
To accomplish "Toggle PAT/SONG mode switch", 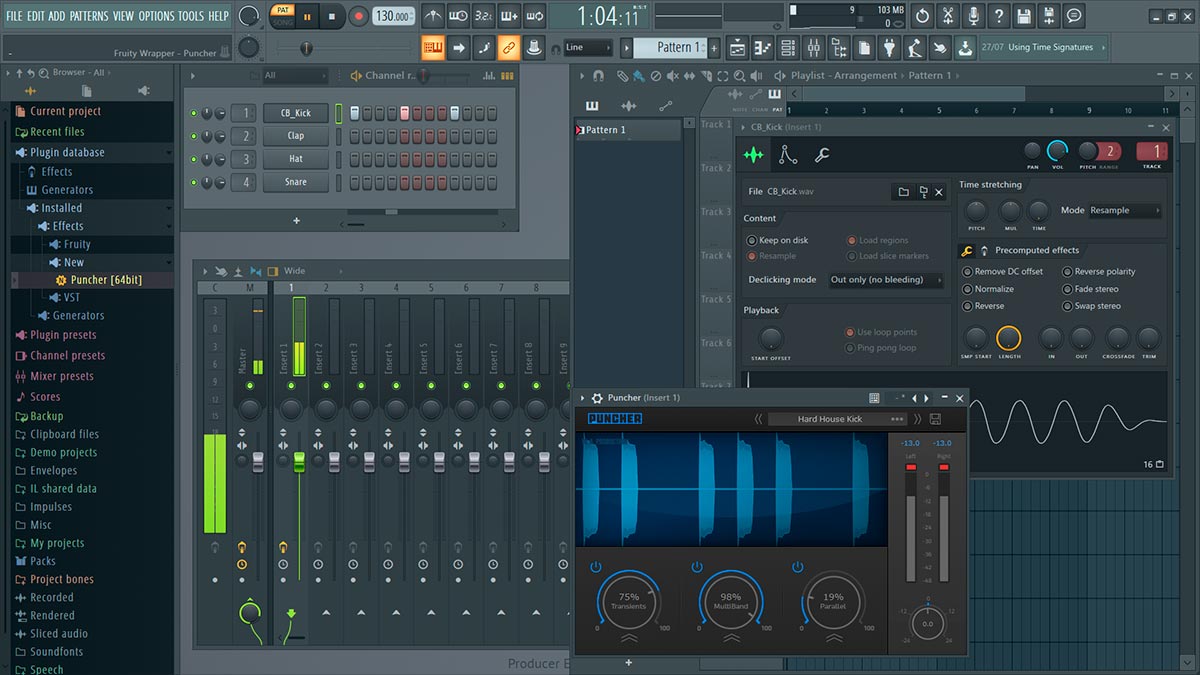I will [x=283, y=16].
